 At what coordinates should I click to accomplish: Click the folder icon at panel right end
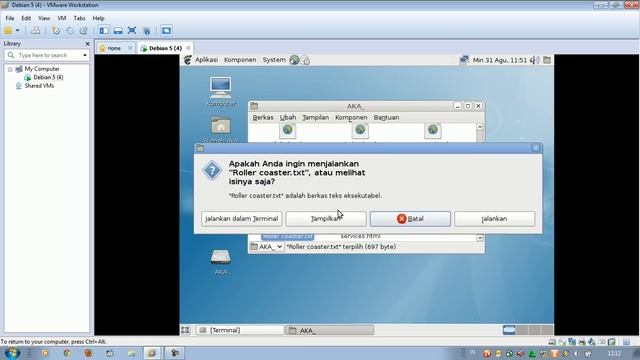547,60
